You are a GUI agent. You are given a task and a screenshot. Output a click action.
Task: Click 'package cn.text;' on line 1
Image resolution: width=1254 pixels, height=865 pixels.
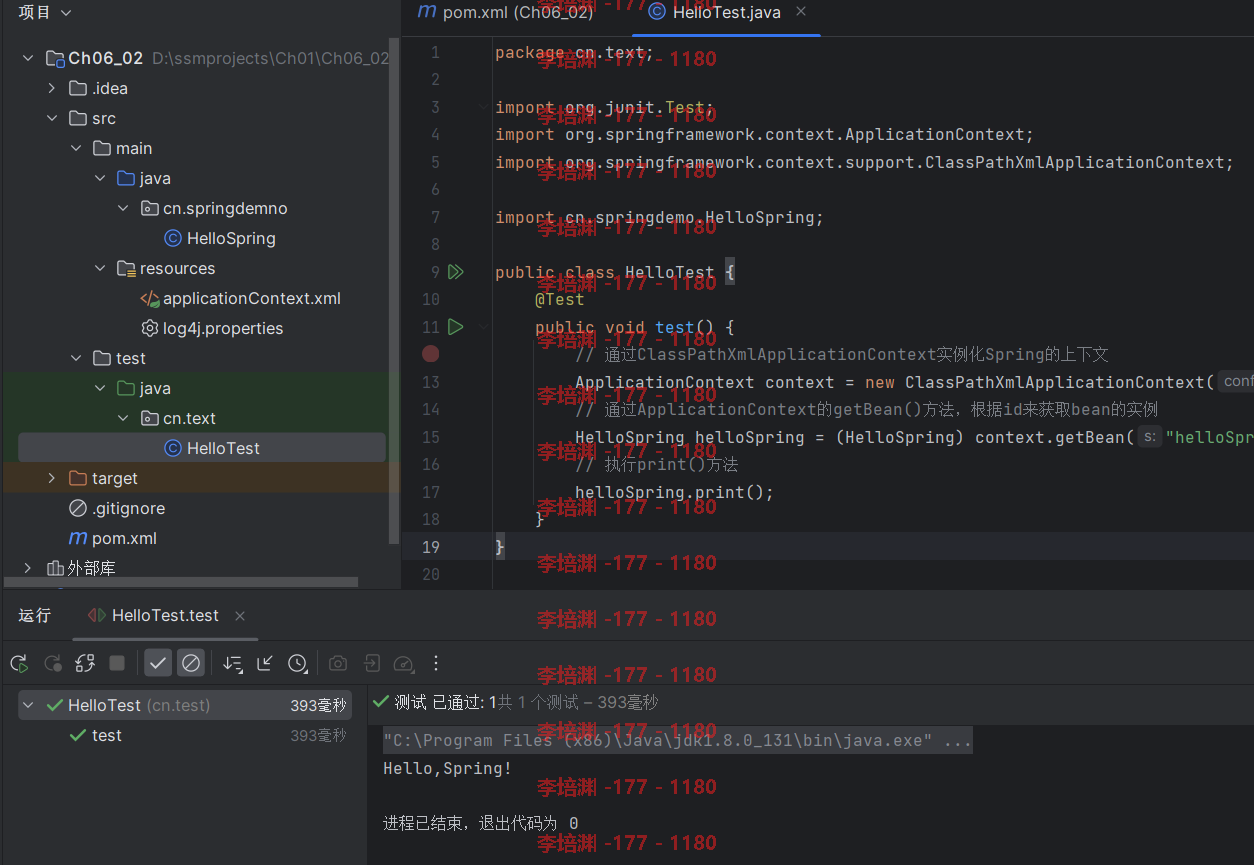[574, 52]
